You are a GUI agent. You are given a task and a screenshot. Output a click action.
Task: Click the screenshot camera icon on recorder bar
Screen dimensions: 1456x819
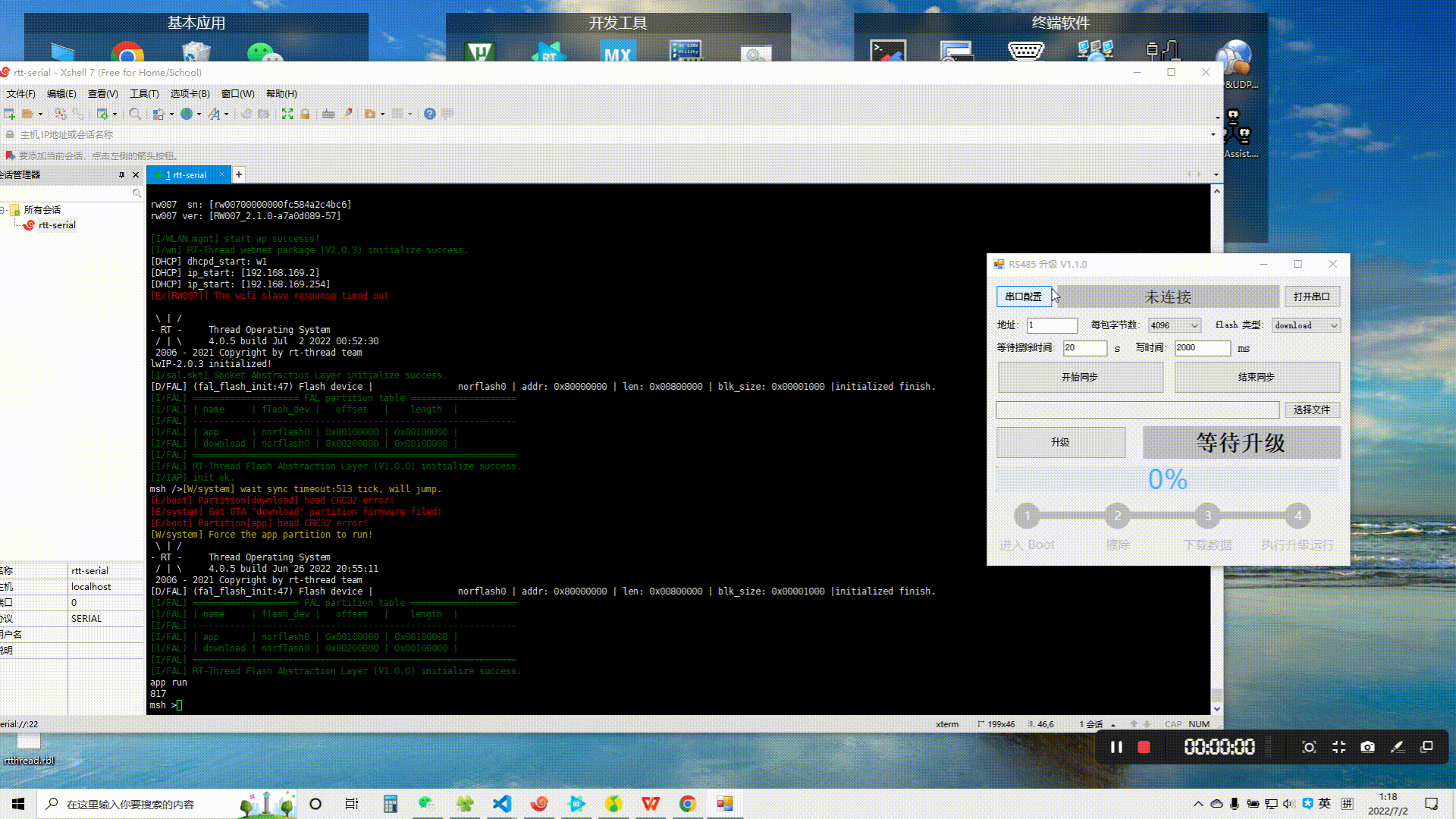(x=1367, y=747)
